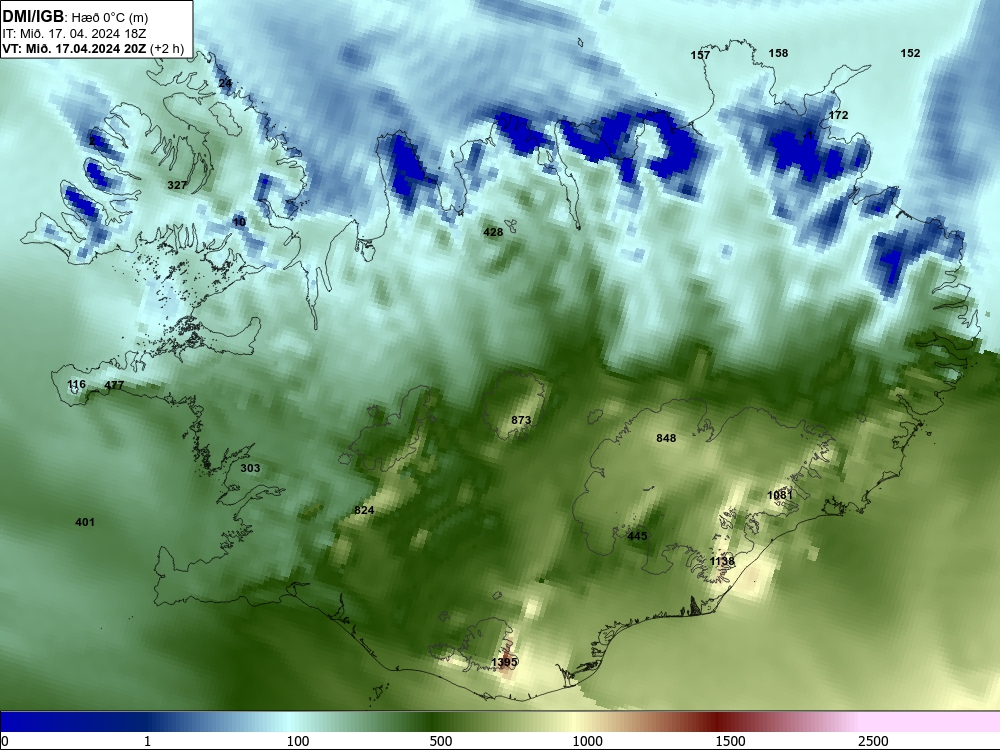Screen dimensions: 1000x750
Task: Click the map value 327
Action: click(177, 185)
